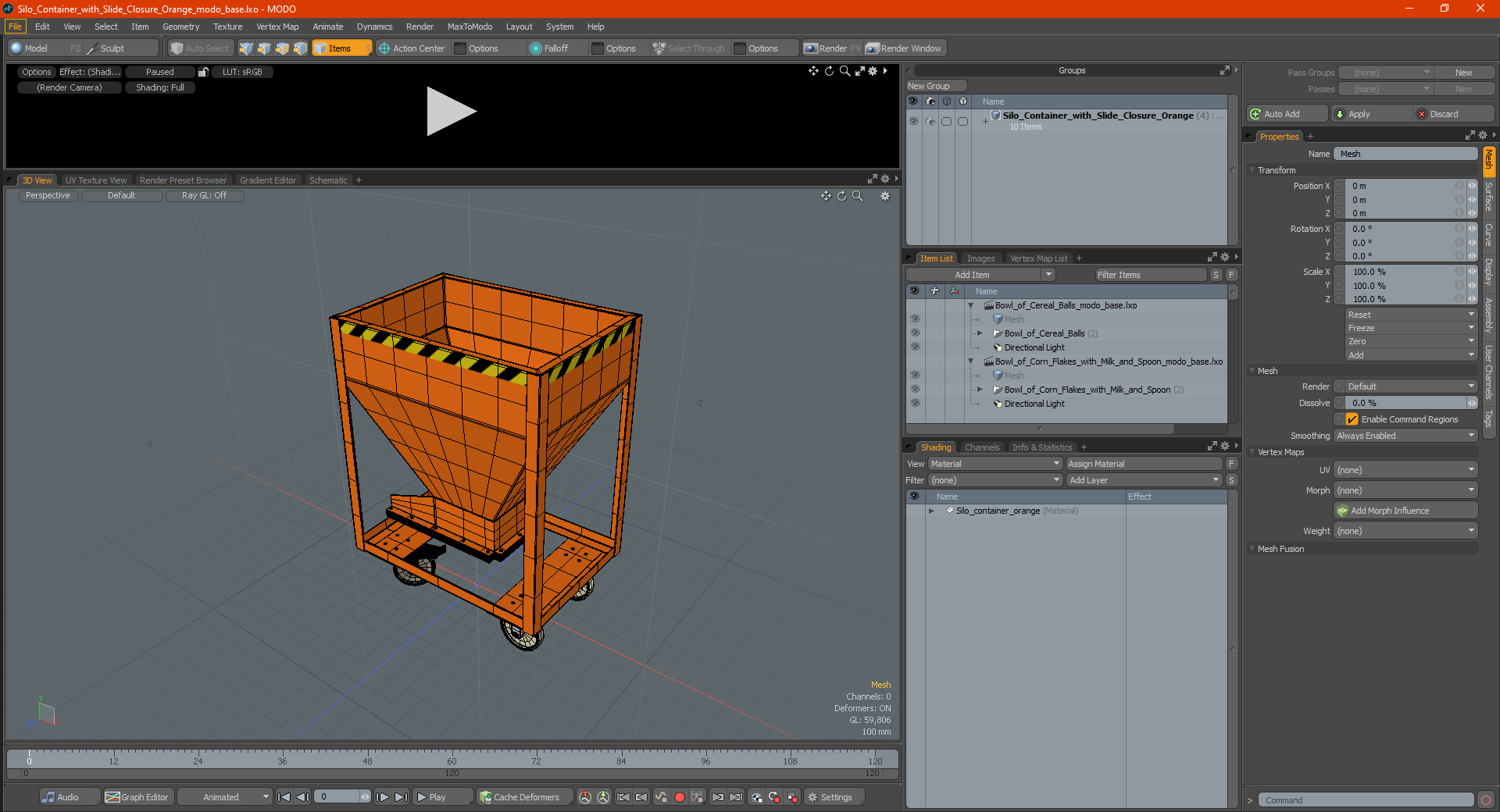
Task: Toggle the Auto Add button
Action: point(1287,114)
